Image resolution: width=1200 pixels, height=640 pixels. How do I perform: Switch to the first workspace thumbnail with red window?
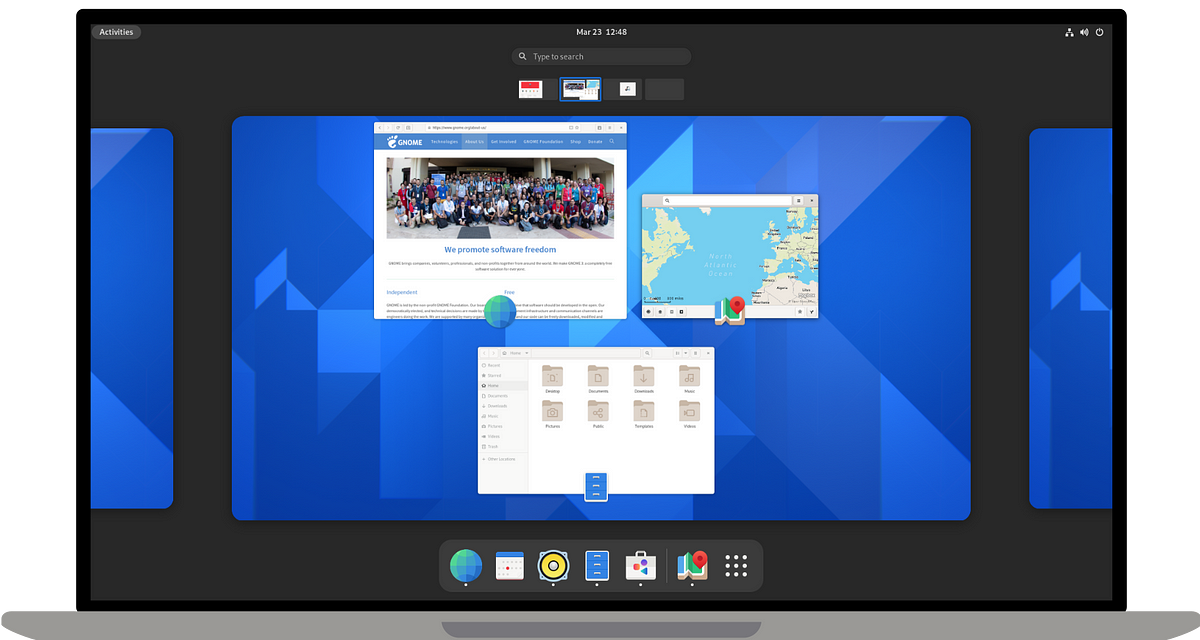[537, 89]
